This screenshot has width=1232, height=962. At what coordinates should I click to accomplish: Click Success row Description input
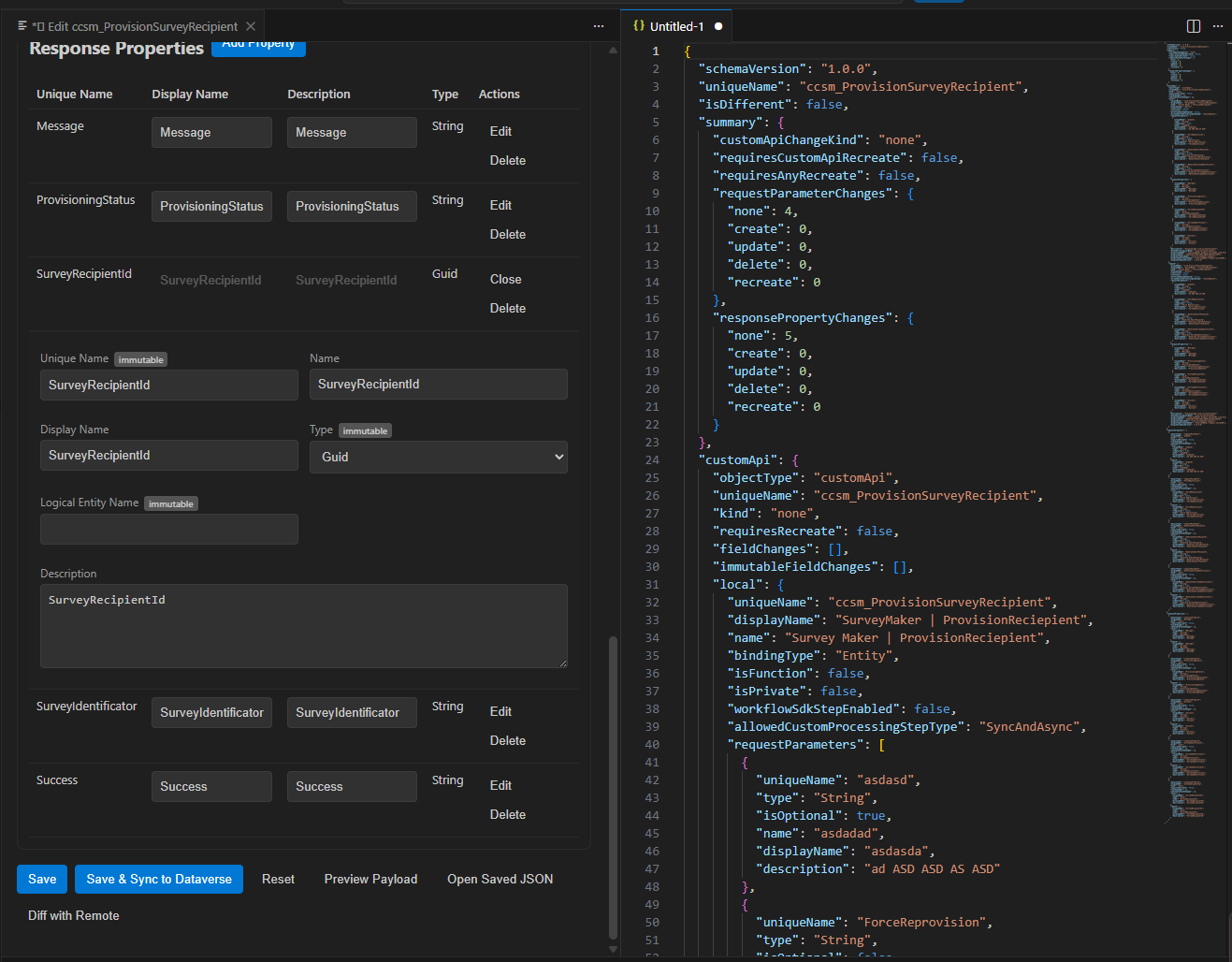tap(352, 786)
